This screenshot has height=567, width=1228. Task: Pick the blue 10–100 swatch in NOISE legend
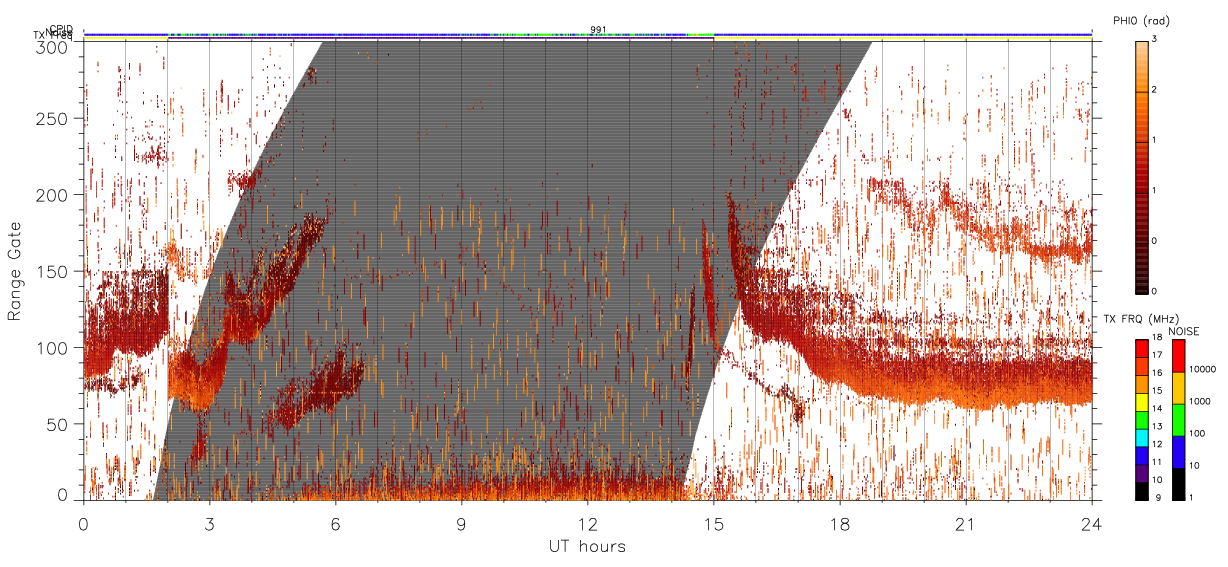point(1178,452)
